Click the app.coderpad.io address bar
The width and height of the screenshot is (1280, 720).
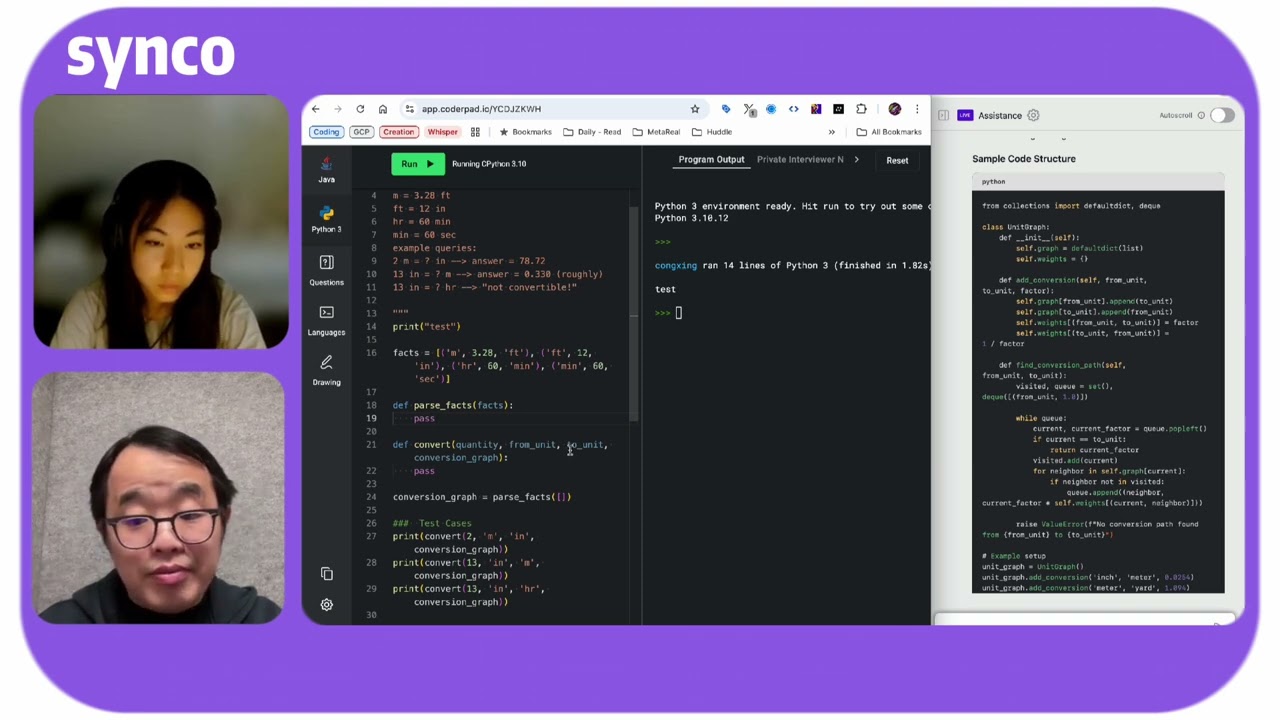(552, 109)
